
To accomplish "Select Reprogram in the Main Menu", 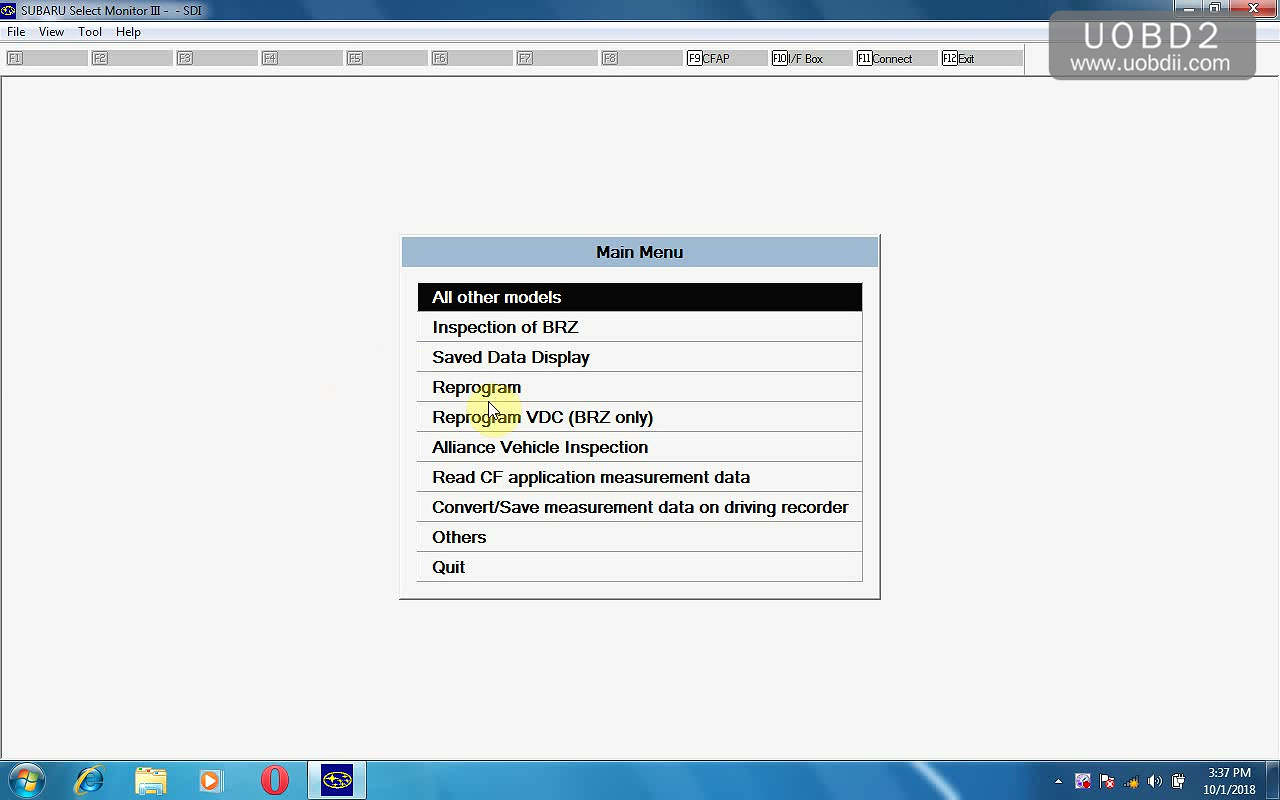I will coord(476,387).
